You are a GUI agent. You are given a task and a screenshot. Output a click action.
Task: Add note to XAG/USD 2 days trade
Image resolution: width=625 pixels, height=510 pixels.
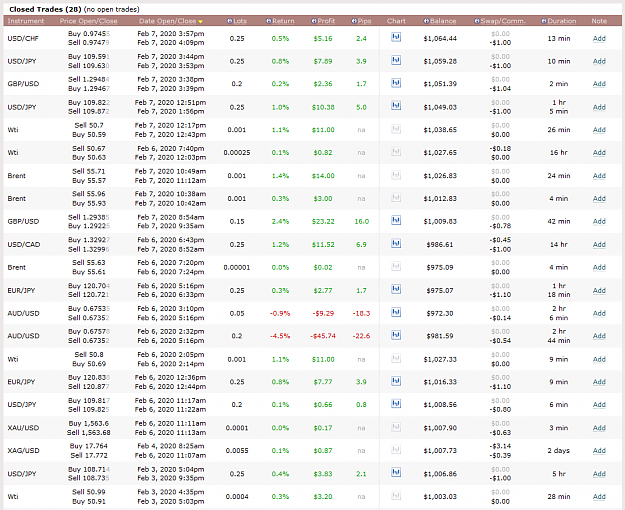tap(599, 451)
